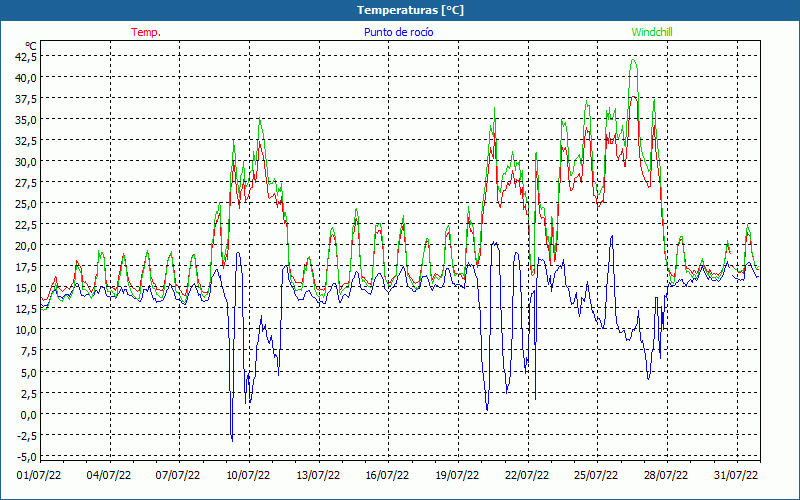Click the 10,0 y-axis value
The height and width of the screenshot is (500, 800).
[26, 330]
